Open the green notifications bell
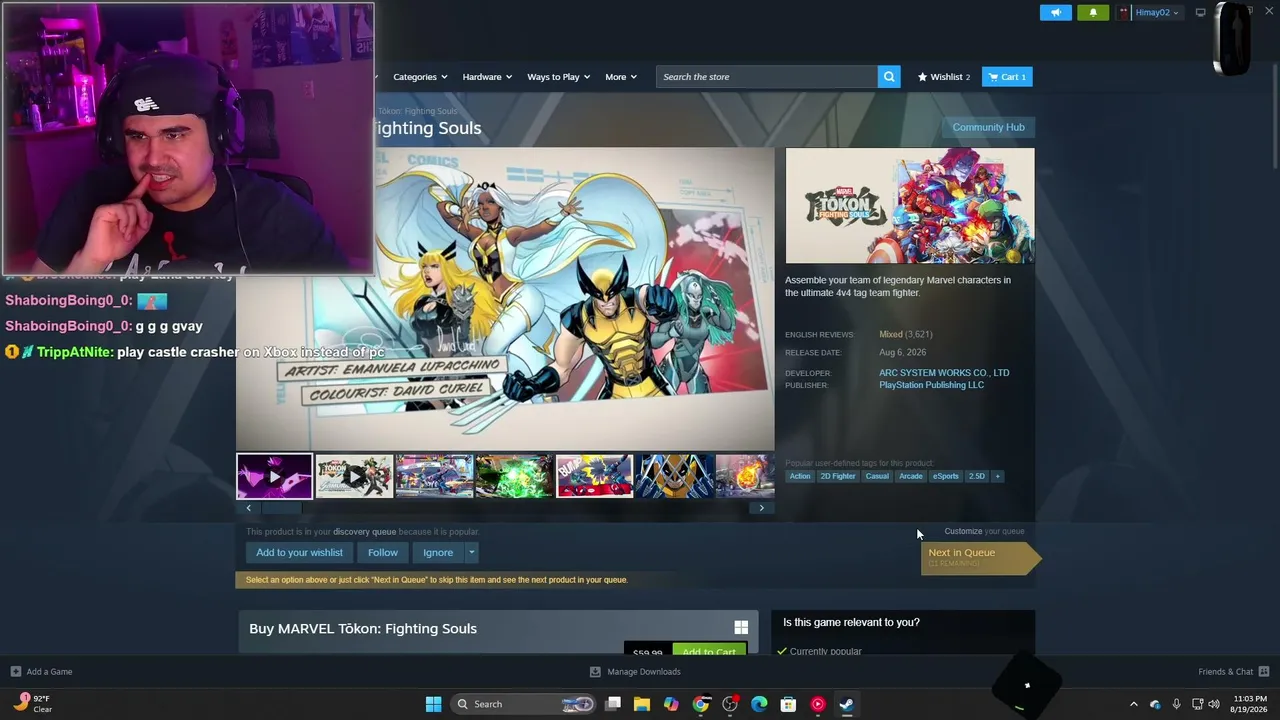This screenshot has height=720, width=1280. point(1093,13)
